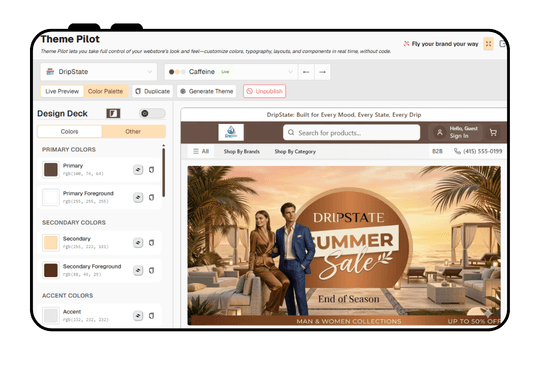Screen dimensions: 540x384
Task: Click the copy icon in Secondary Foreground row
Action: 151,270
